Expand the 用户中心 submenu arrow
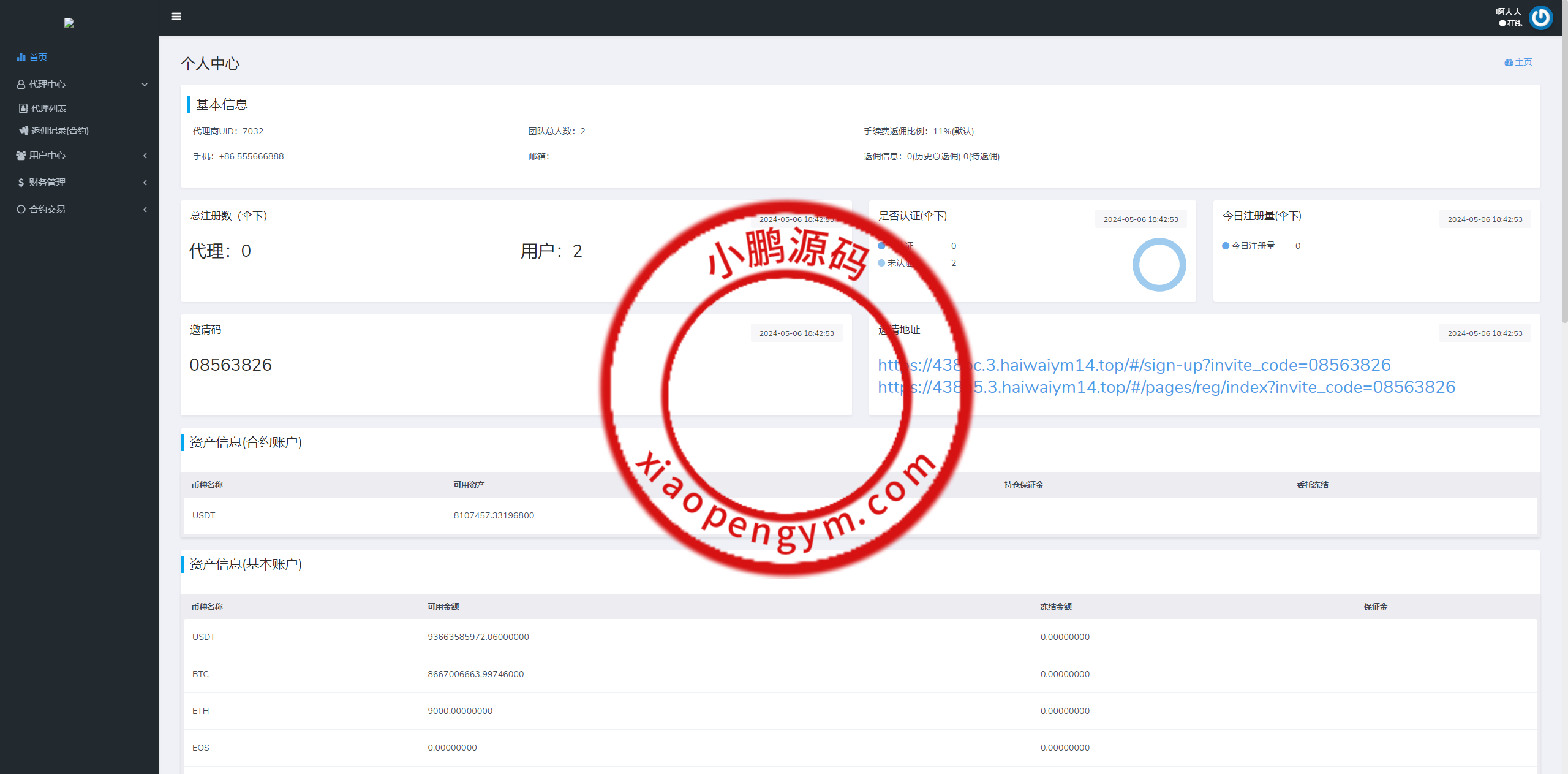 click(145, 156)
